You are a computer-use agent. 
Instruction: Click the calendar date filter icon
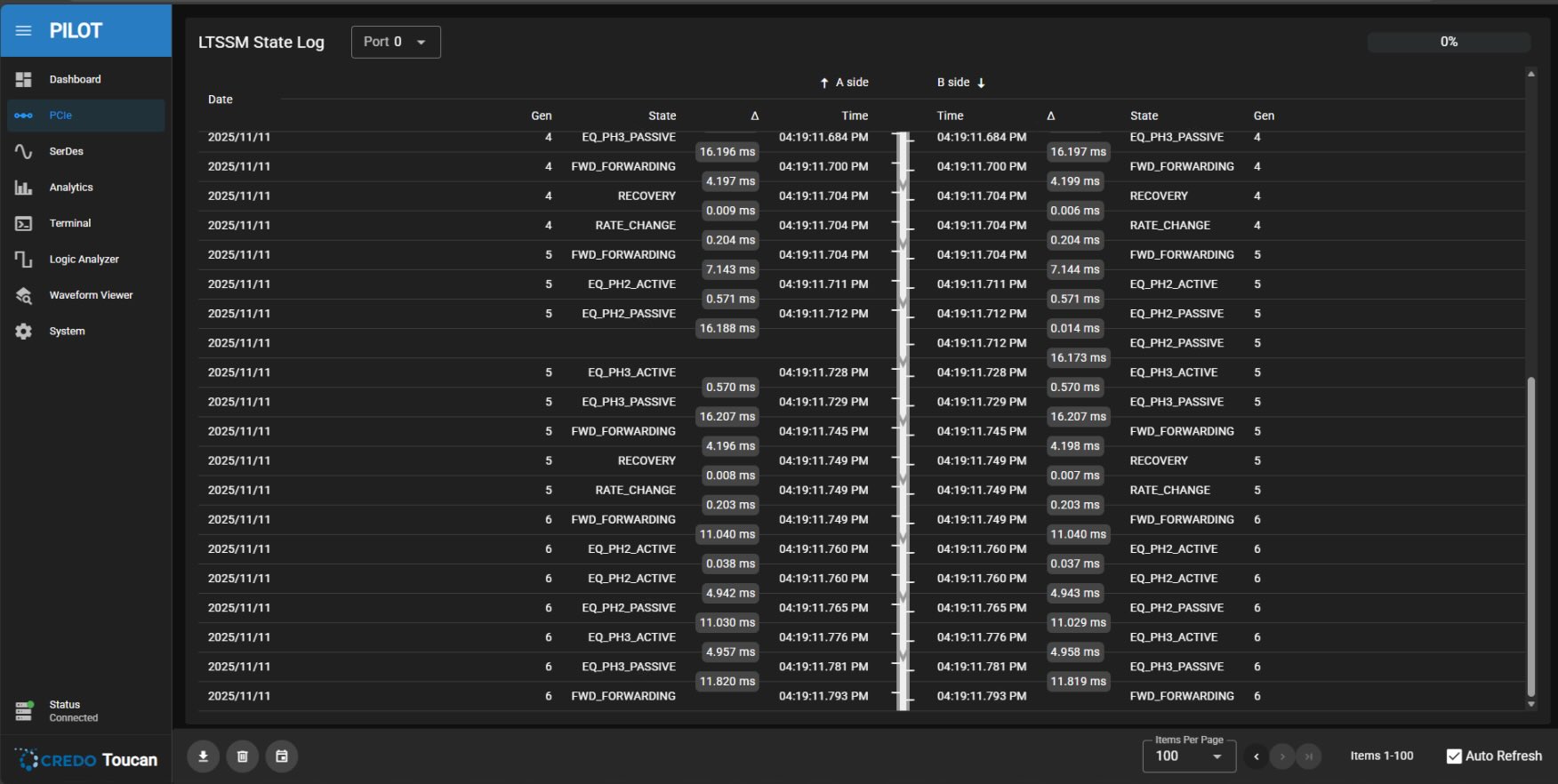(282, 756)
